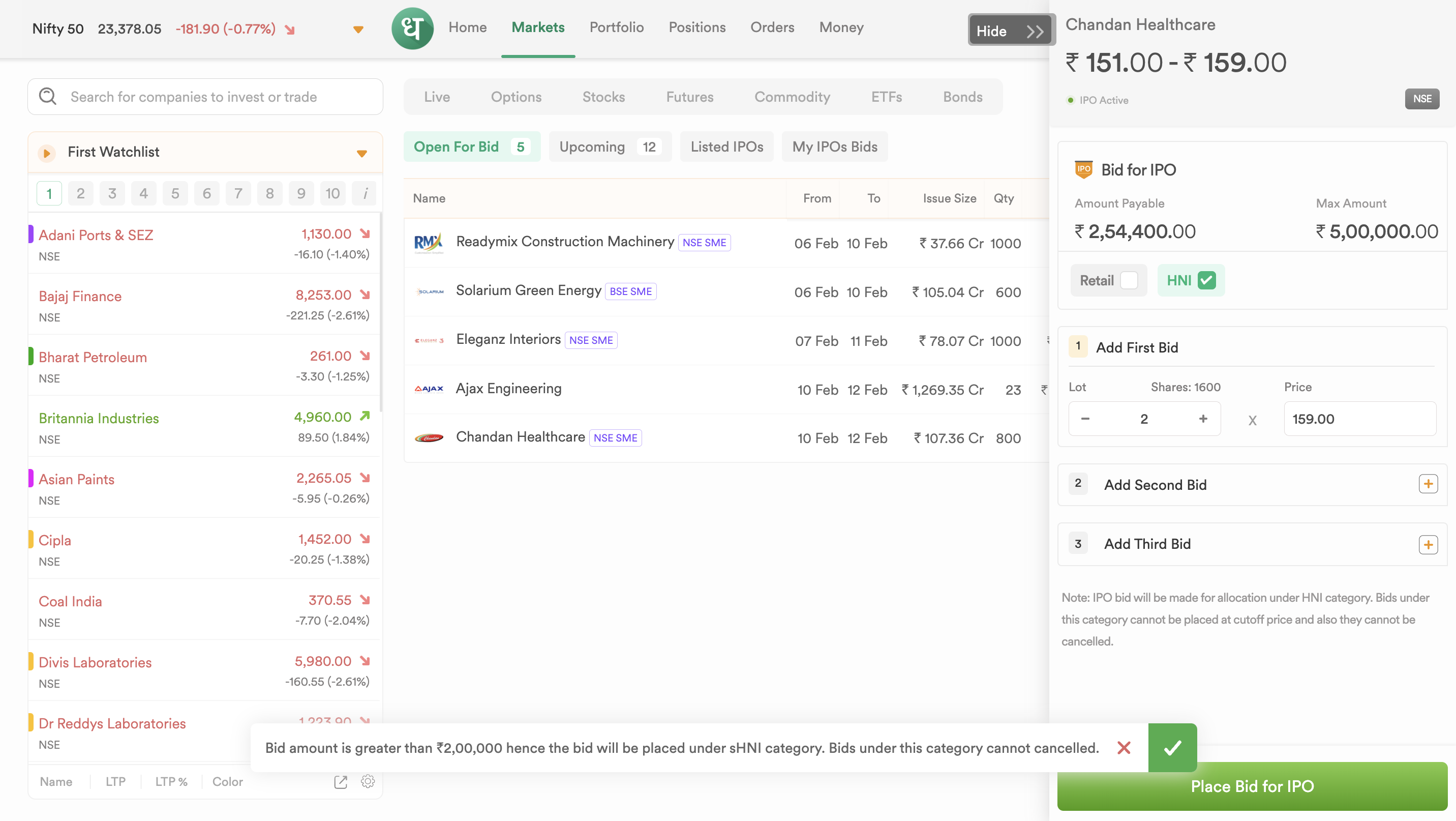Click the Bajaj Finance down-trend arrow
Viewport: 1456px width, 821px height.
pos(365,295)
